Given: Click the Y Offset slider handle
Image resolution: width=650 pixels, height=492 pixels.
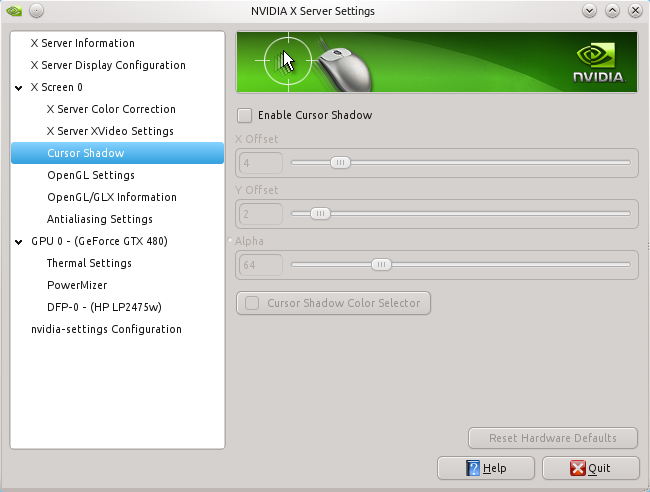Looking at the screenshot, I should [x=320, y=213].
